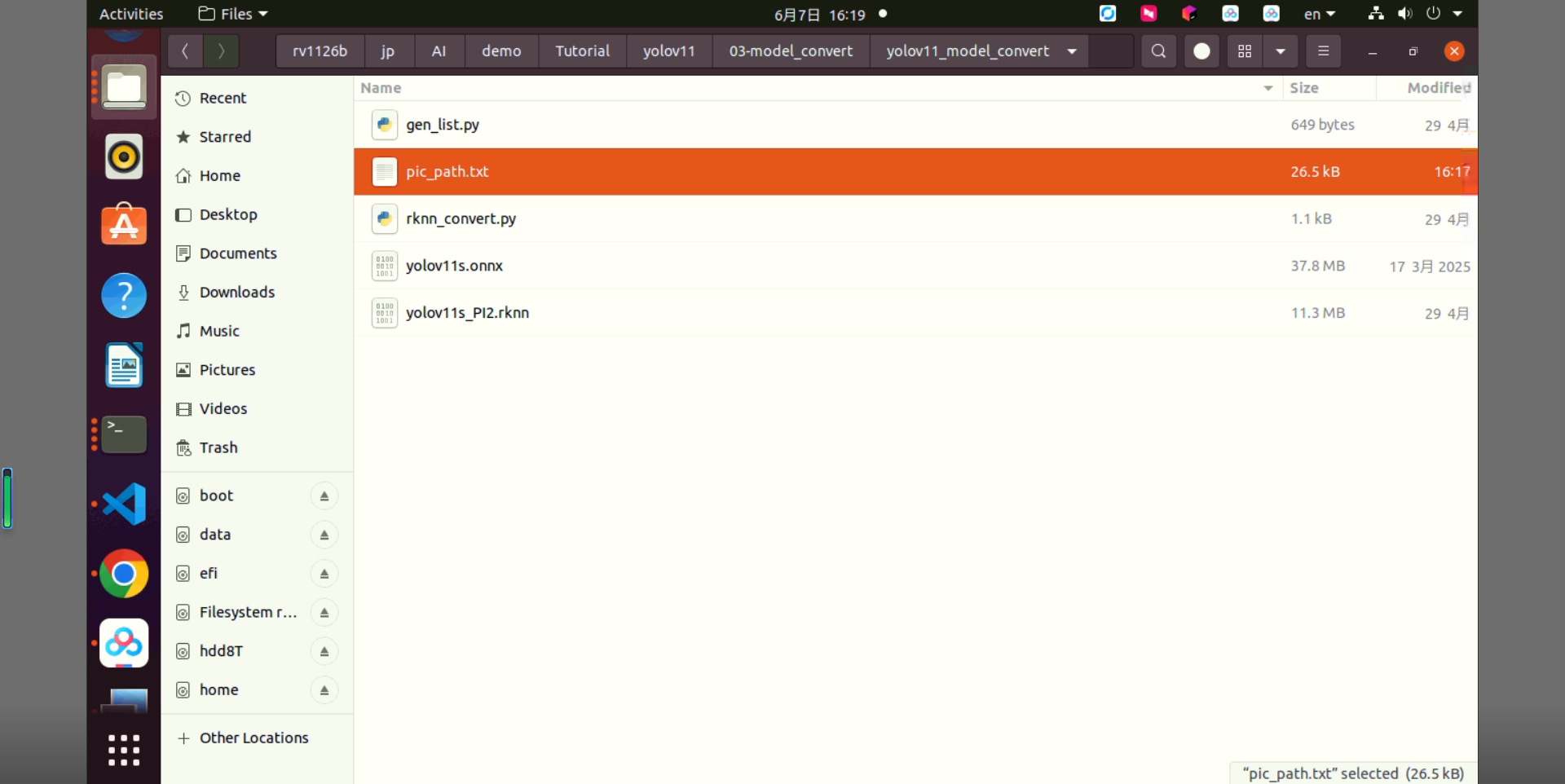The image size is (1565, 784).
Task: Click the white circle toolbar button
Action: click(x=1201, y=51)
